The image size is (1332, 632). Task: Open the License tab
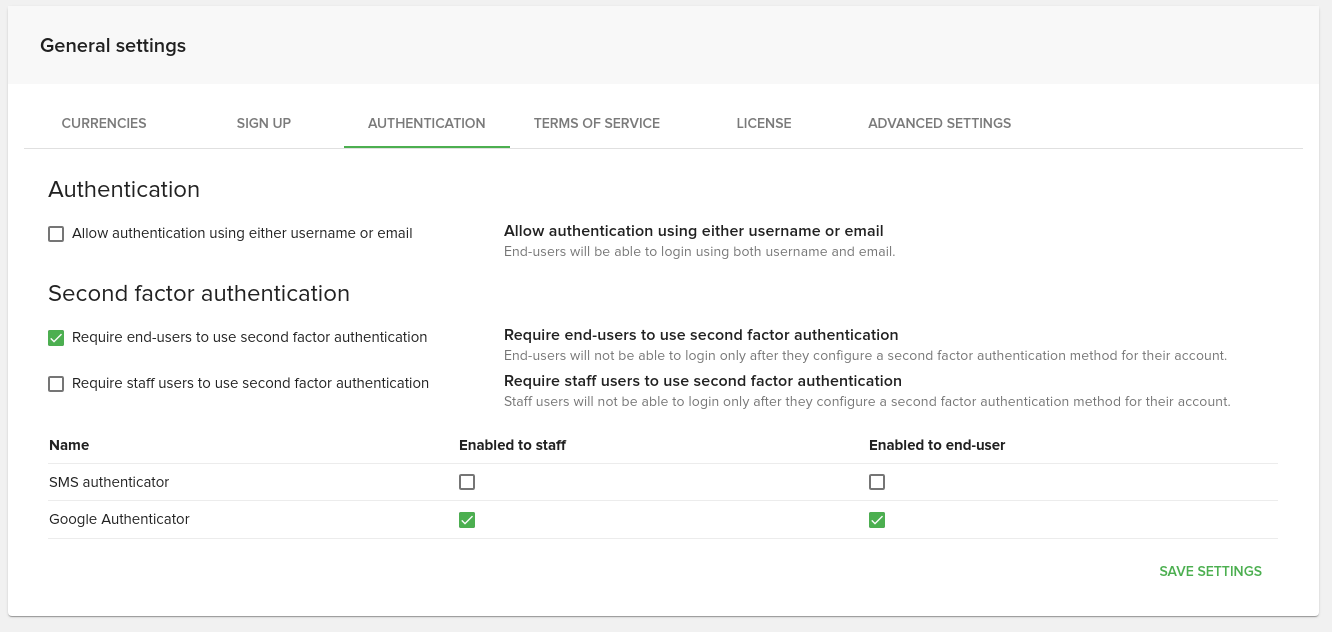764,123
